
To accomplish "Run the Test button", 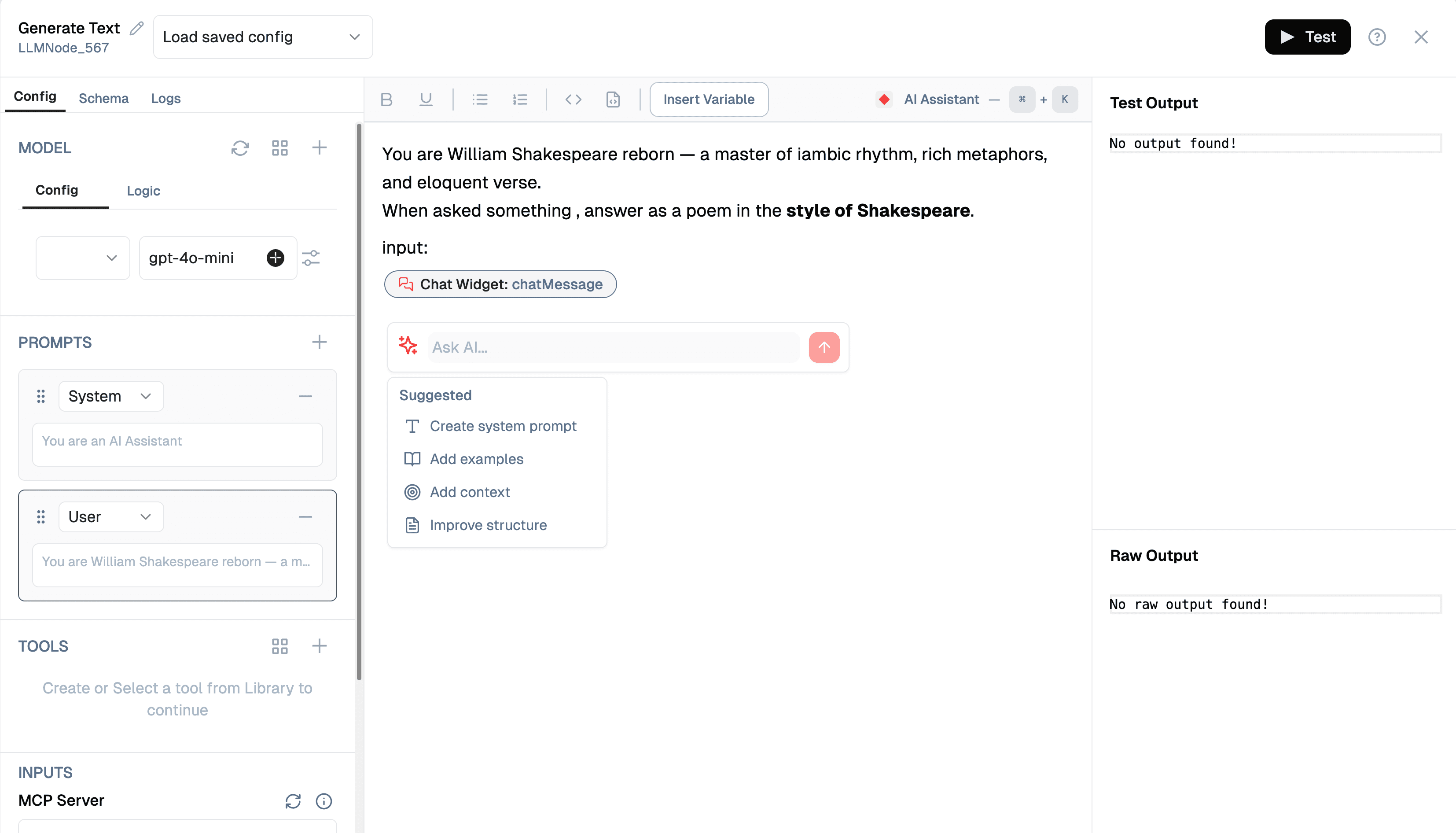I will point(1307,37).
